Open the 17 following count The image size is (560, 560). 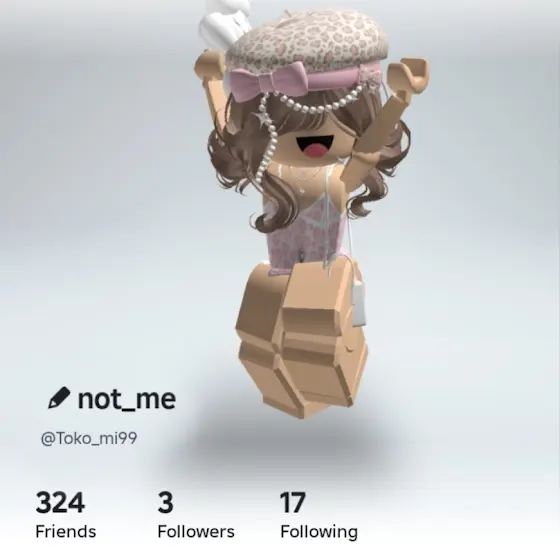click(x=292, y=502)
